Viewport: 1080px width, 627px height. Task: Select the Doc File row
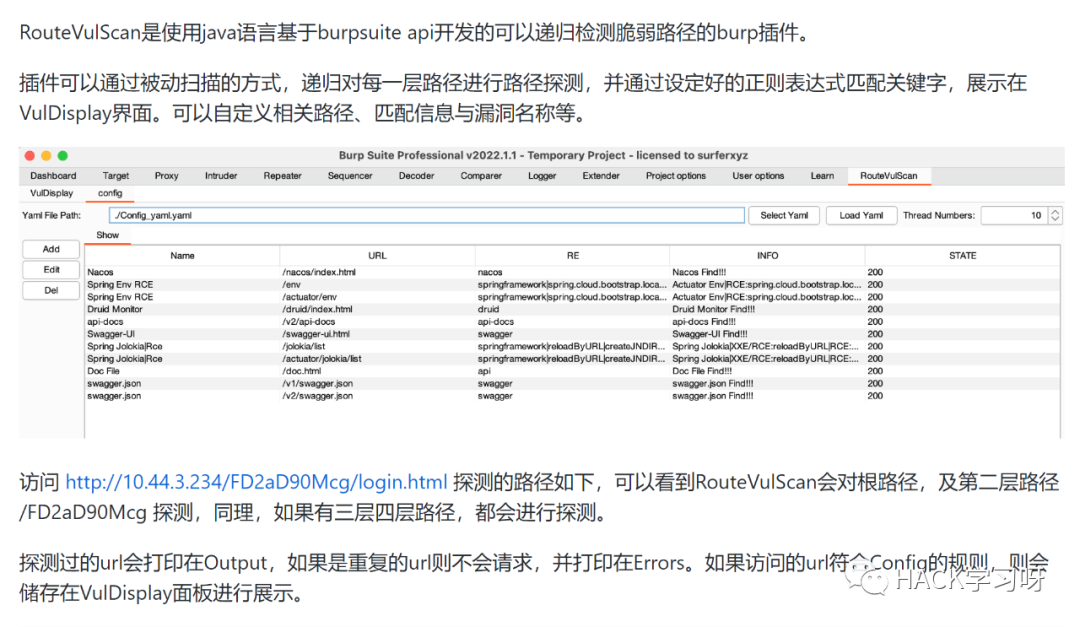click(572, 371)
